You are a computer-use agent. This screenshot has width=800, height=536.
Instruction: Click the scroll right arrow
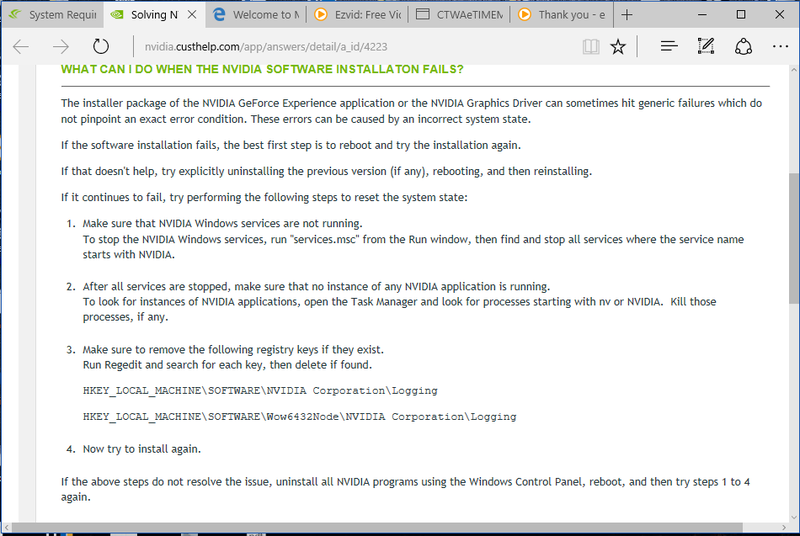tap(784, 527)
